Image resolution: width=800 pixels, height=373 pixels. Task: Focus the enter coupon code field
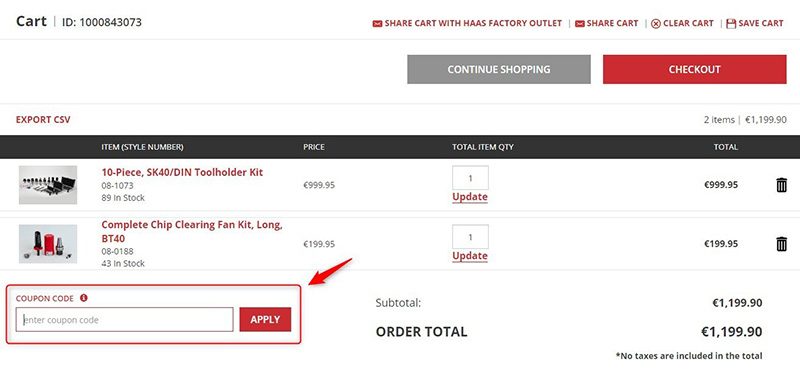pyautogui.click(x=124, y=319)
